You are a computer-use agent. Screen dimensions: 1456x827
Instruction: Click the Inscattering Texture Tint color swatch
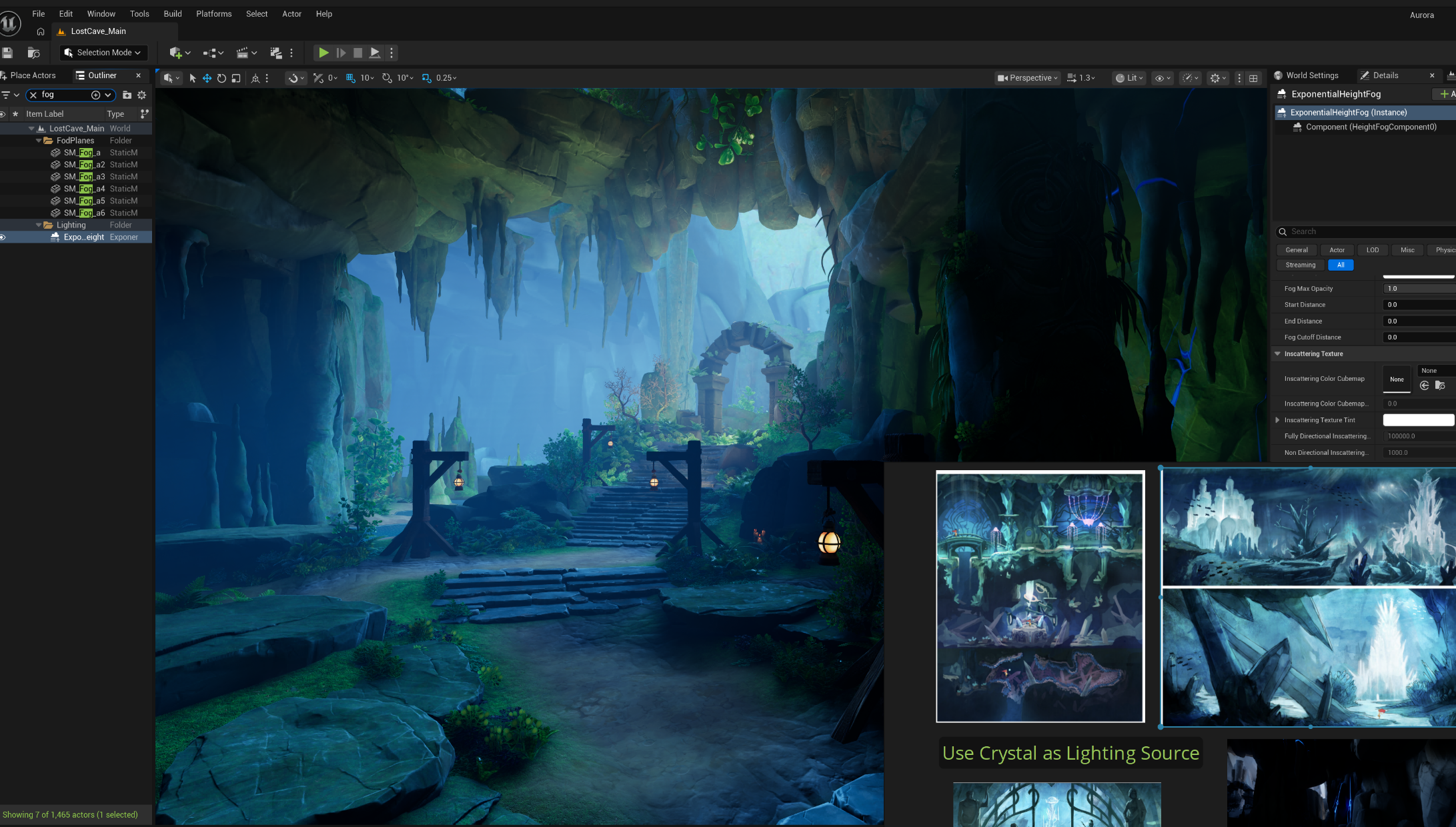point(1417,420)
